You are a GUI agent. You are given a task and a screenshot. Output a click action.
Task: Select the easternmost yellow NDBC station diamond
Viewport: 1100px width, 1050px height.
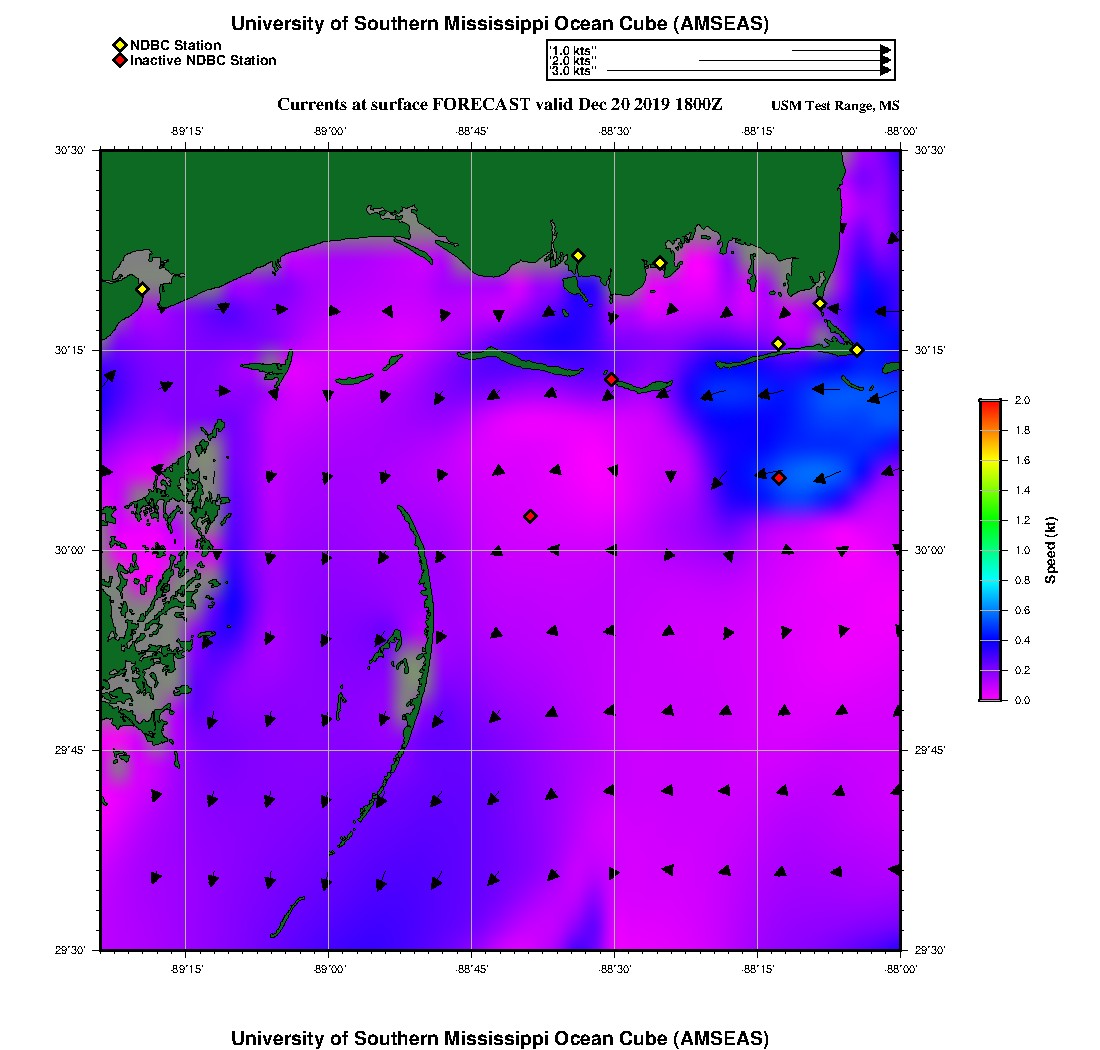click(857, 349)
